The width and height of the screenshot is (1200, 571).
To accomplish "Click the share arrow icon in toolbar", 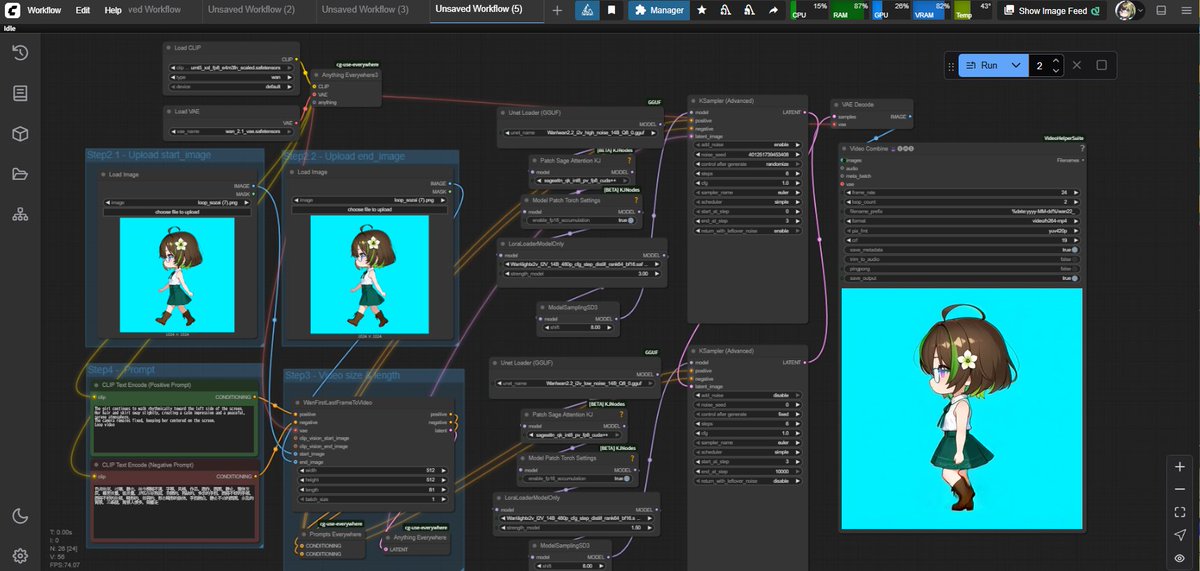I will click(x=773, y=10).
